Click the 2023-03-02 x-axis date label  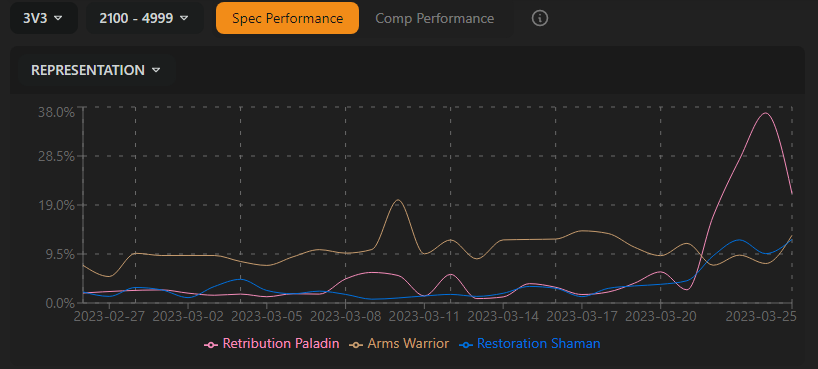188,316
